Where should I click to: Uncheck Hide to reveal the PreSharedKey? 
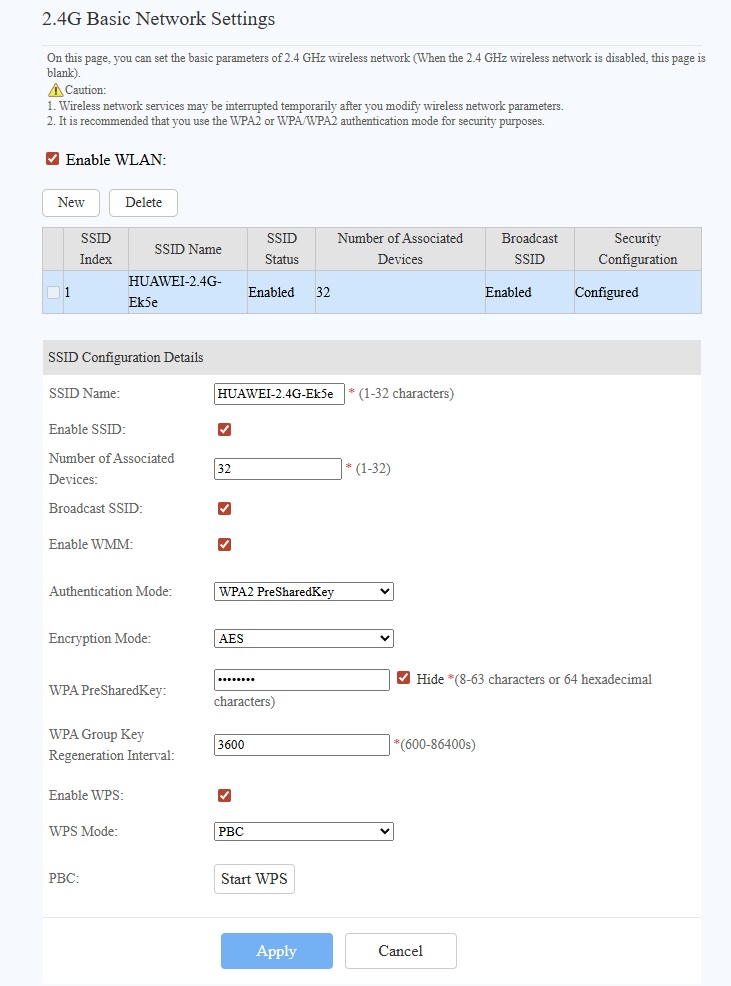coord(404,678)
